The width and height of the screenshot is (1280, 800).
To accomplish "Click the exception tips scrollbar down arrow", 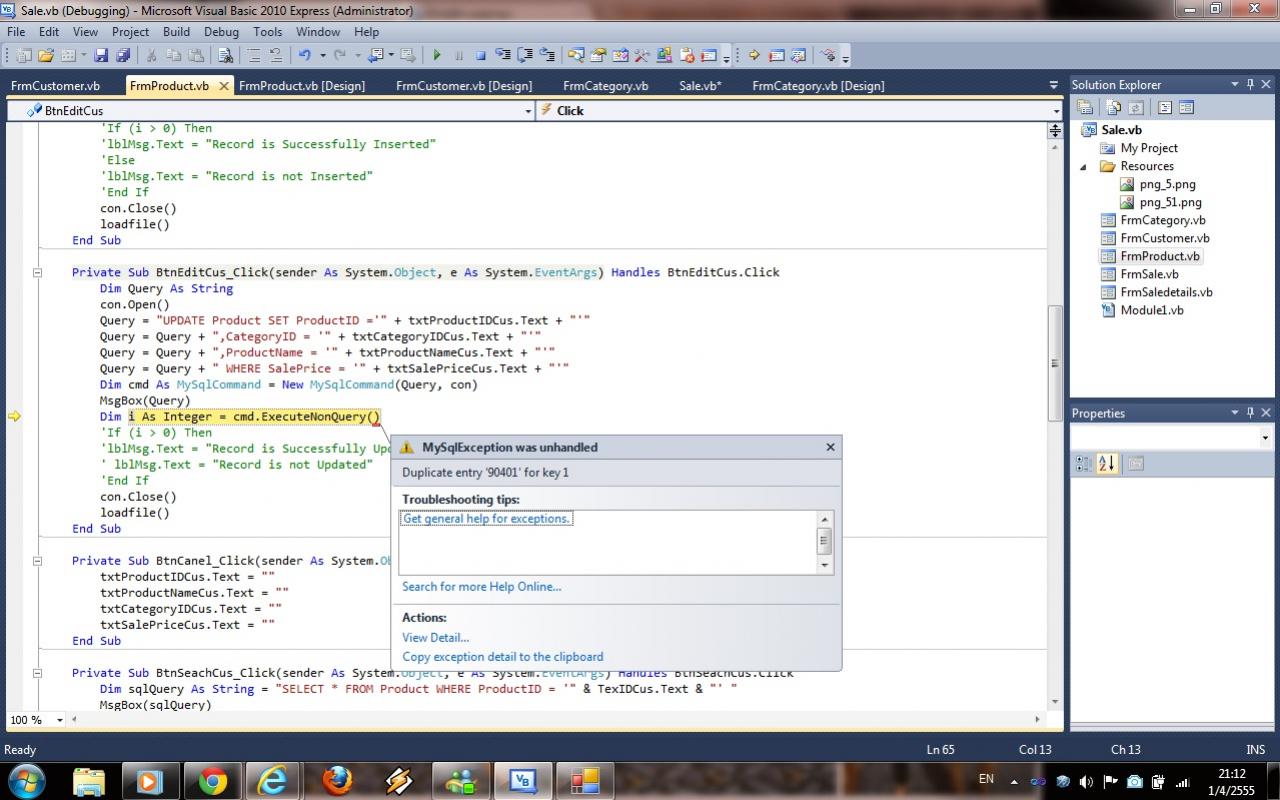I will (825, 565).
